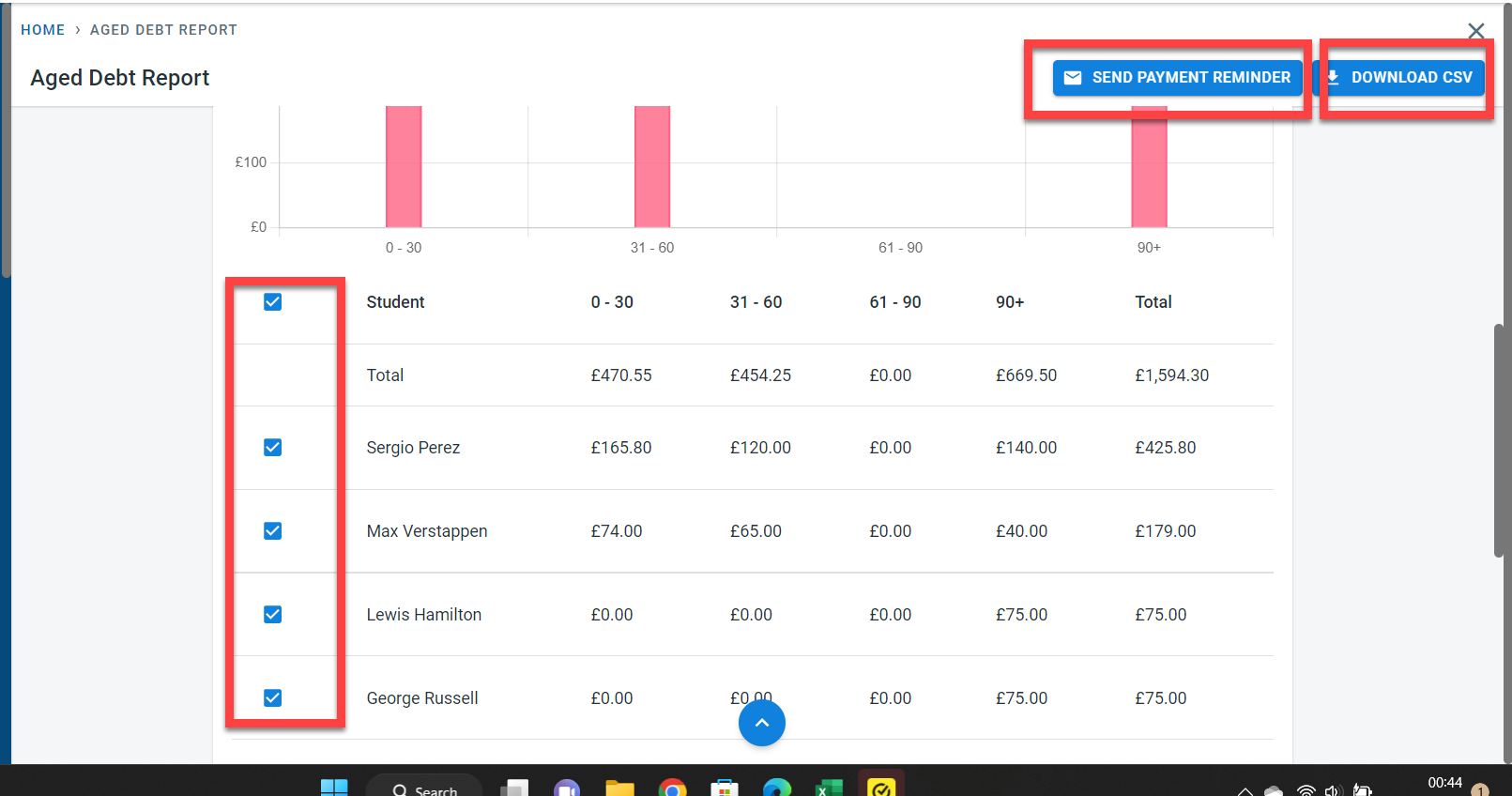
Task: Download the report as CSV
Action: (x=1400, y=78)
